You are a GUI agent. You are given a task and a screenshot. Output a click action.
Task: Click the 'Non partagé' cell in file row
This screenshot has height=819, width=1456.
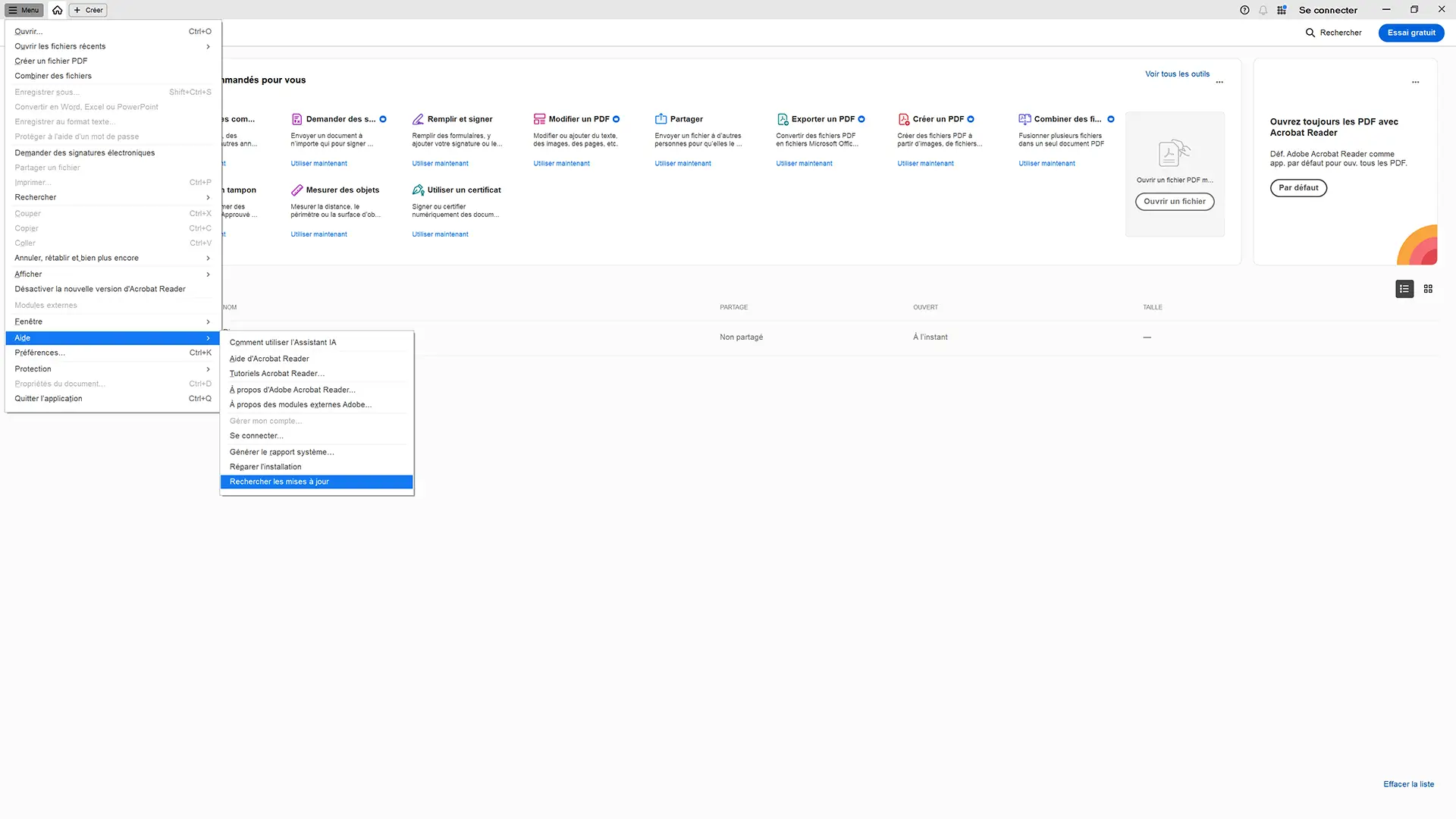pos(741,337)
